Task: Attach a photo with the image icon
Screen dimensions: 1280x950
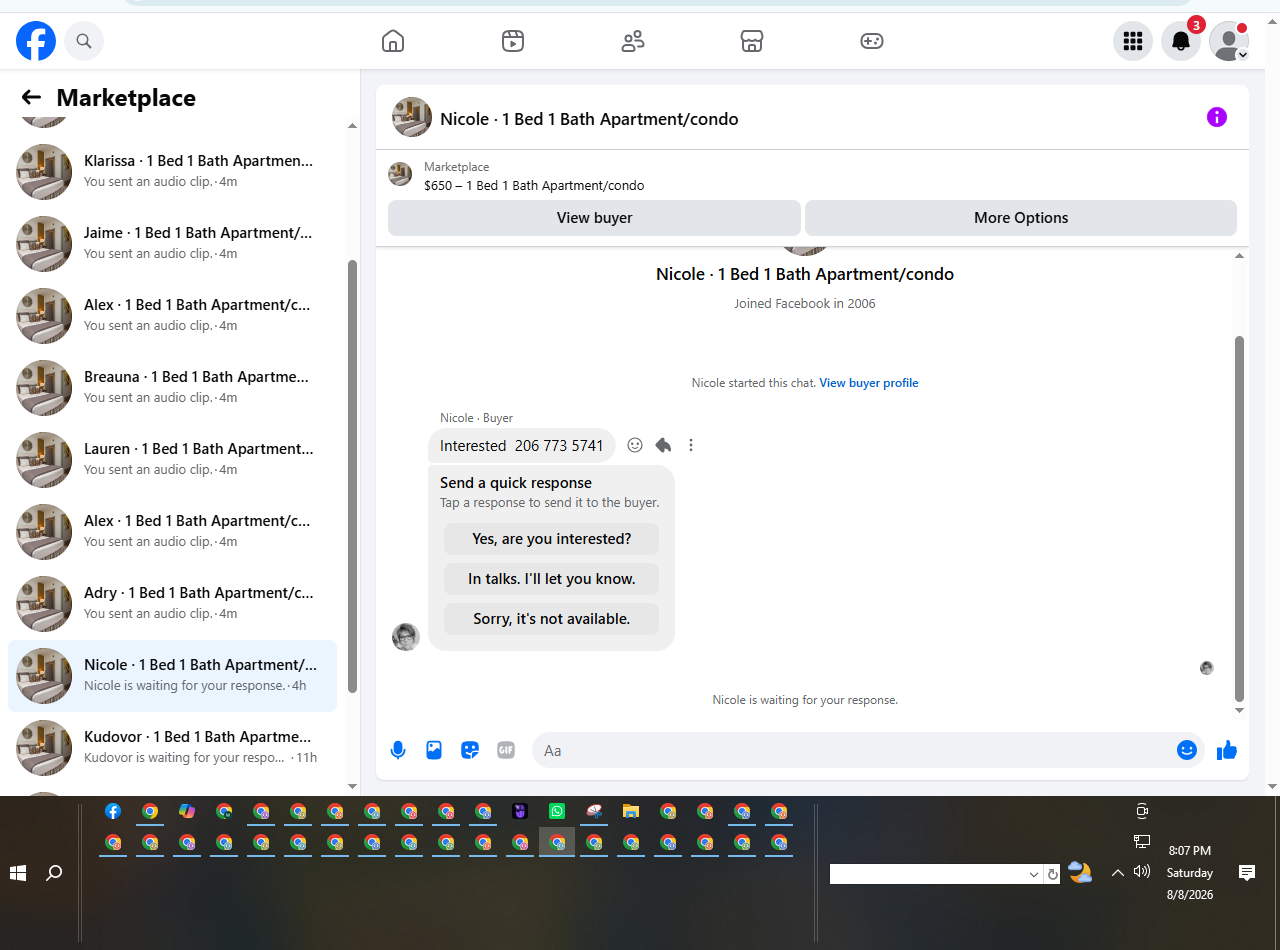Action: coord(434,750)
